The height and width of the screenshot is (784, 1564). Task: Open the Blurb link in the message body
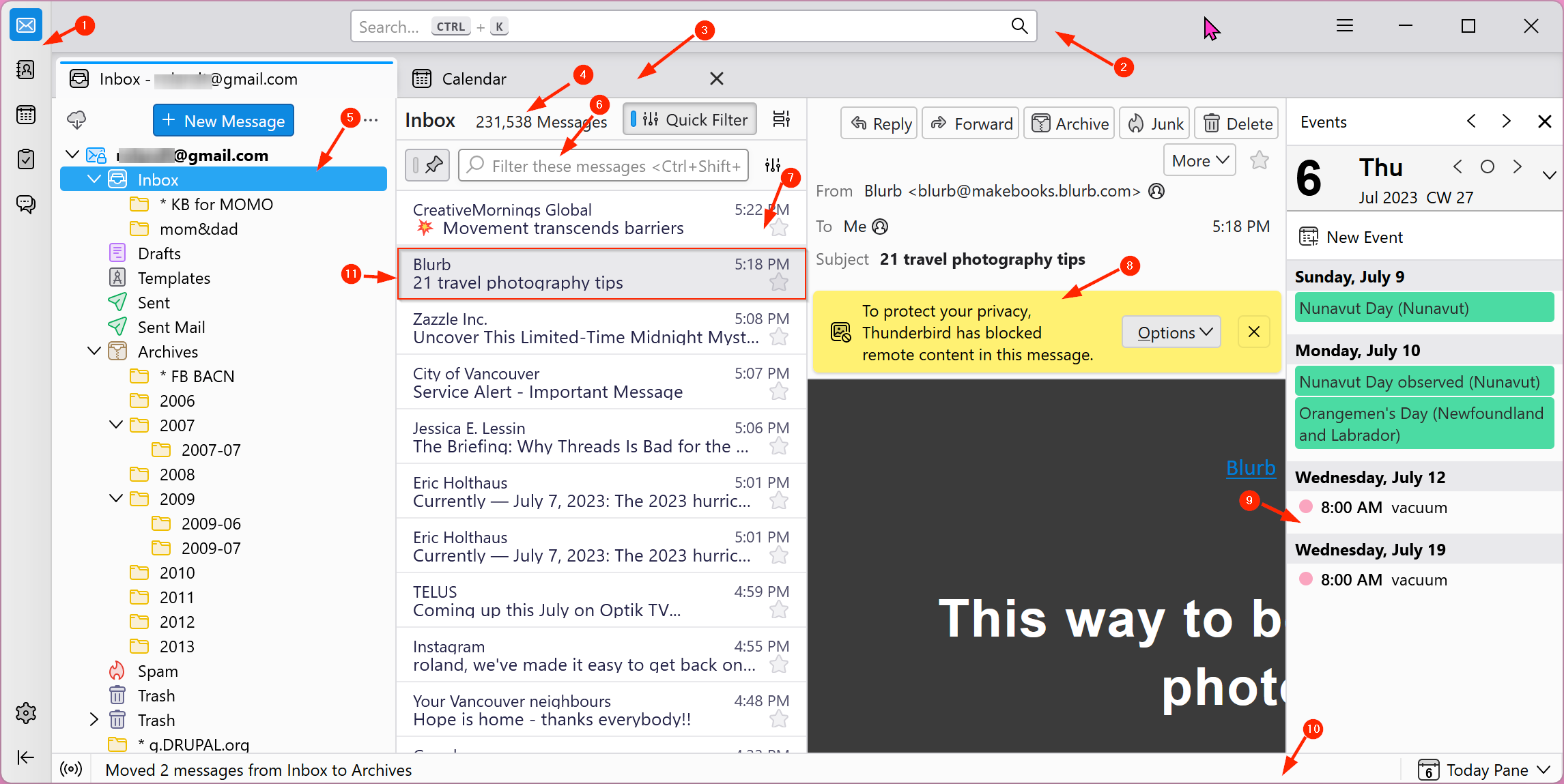point(1251,468)
